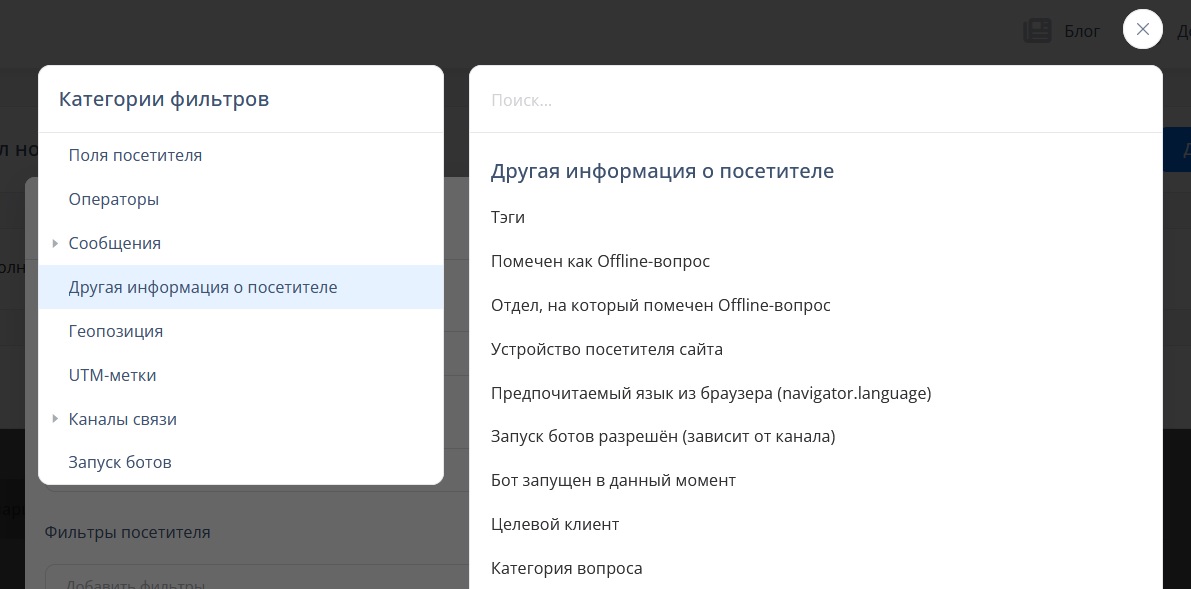
Task: Expand the Сообщения category arrow
Action: coord(55,243)
